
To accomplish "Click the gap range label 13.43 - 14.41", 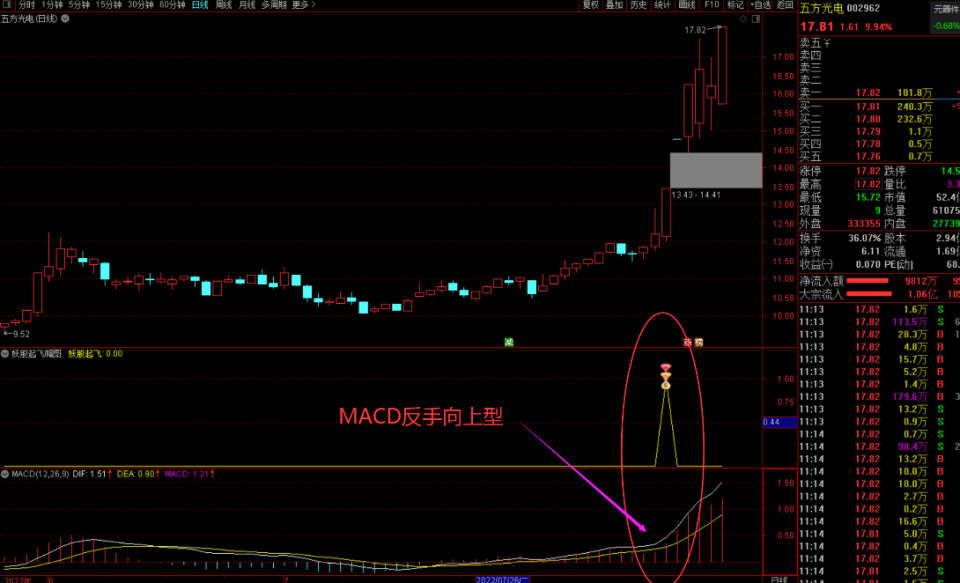I will pos(696,195).
